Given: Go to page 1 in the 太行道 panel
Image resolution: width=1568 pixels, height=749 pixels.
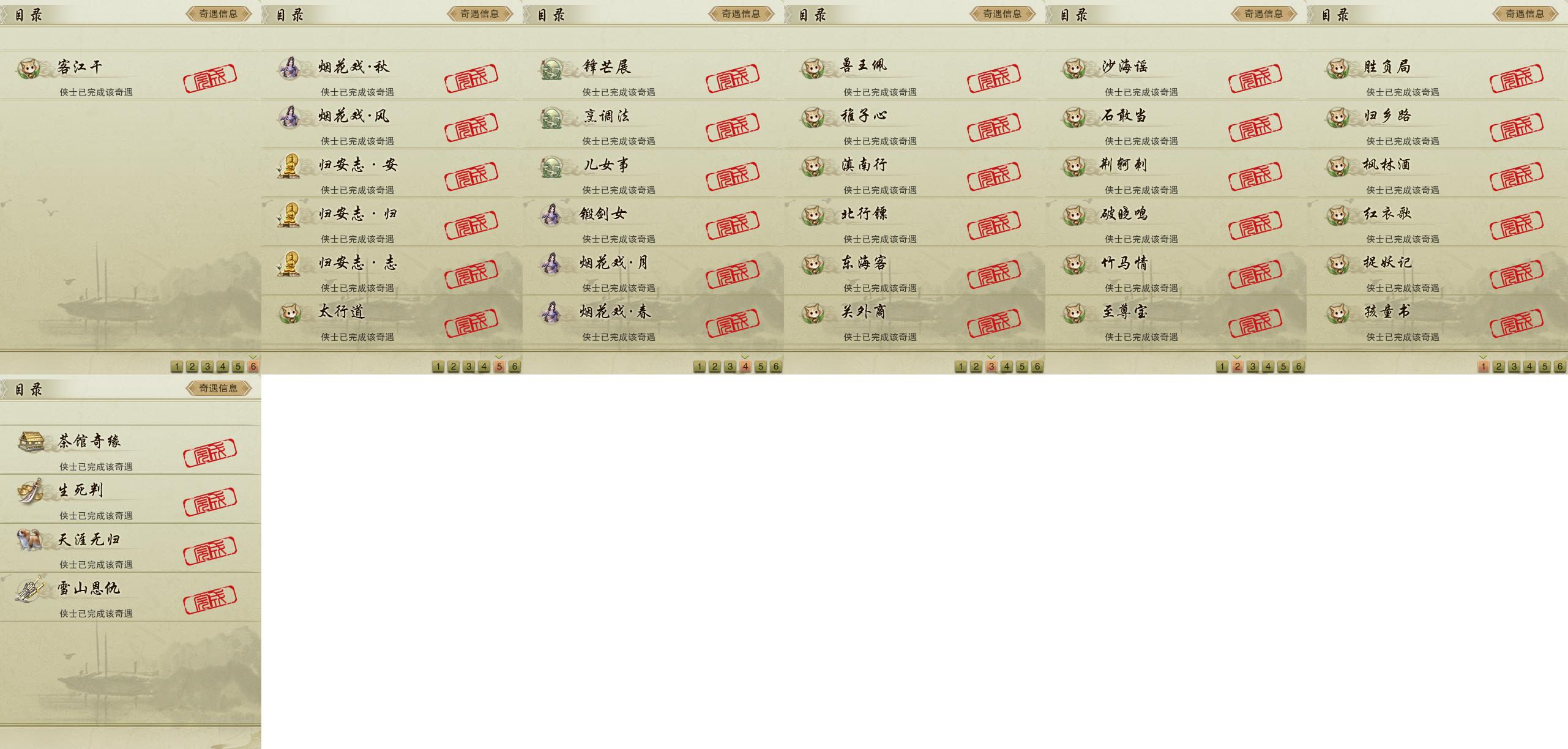Looking at the screenshot, I should tap(438, 367).
